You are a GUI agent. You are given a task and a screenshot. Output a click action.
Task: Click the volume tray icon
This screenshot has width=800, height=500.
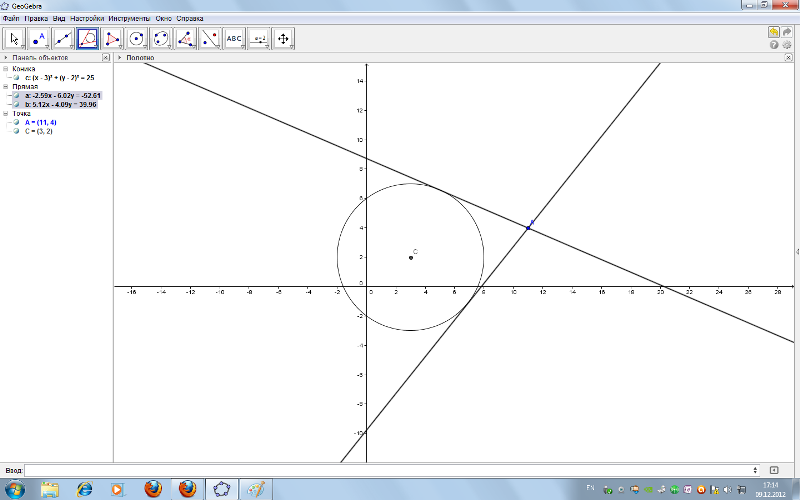click(728, 490)
